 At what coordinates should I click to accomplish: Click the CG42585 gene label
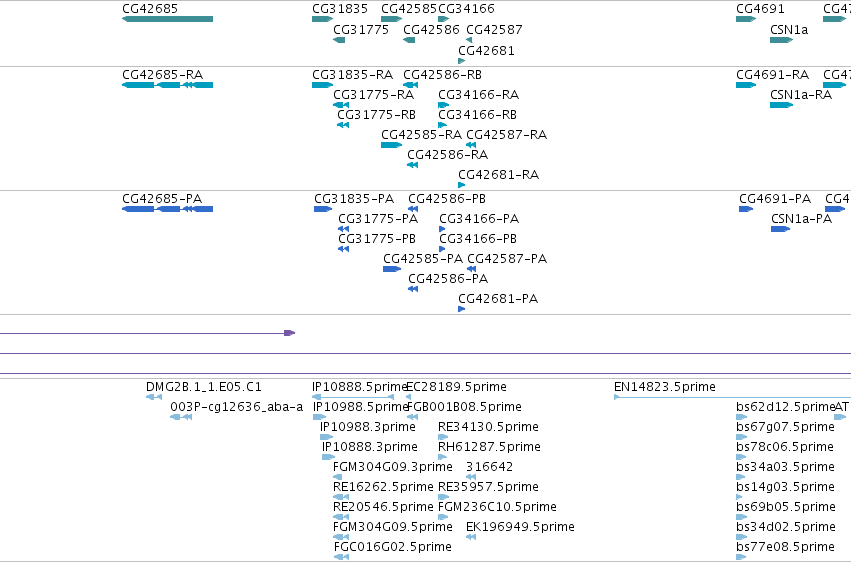pyautogui.click(x=409, y=9)
